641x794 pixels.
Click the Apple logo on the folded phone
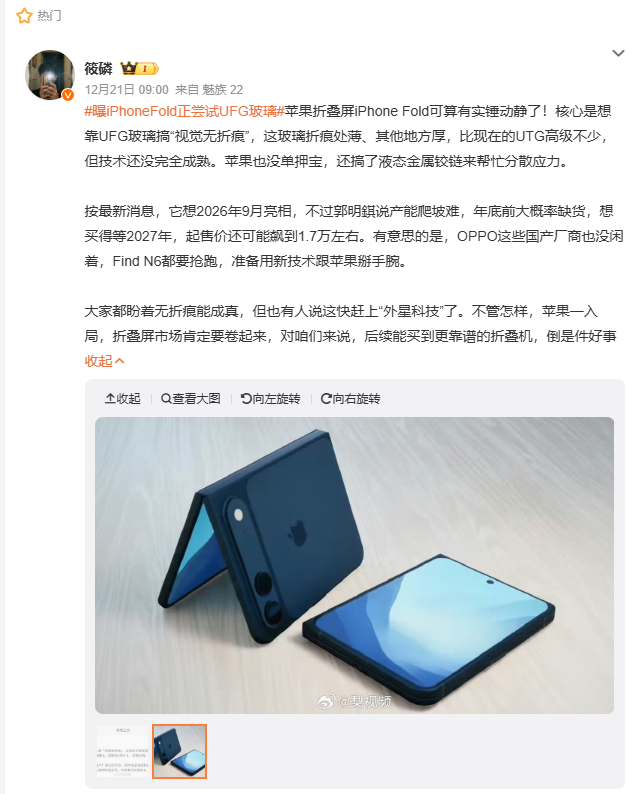pos(297,533)
